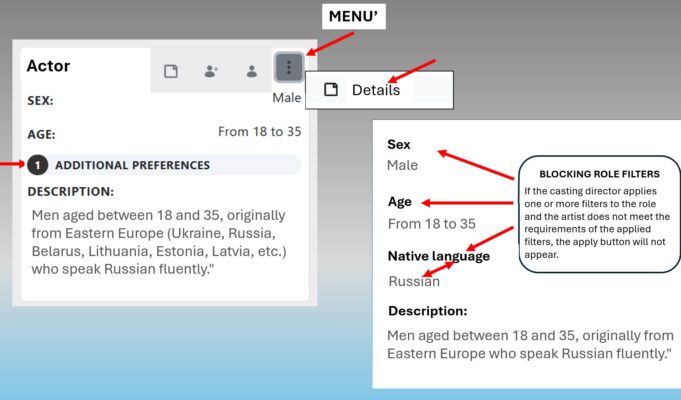Click the Age heading in details panel

tap(400, 202)
